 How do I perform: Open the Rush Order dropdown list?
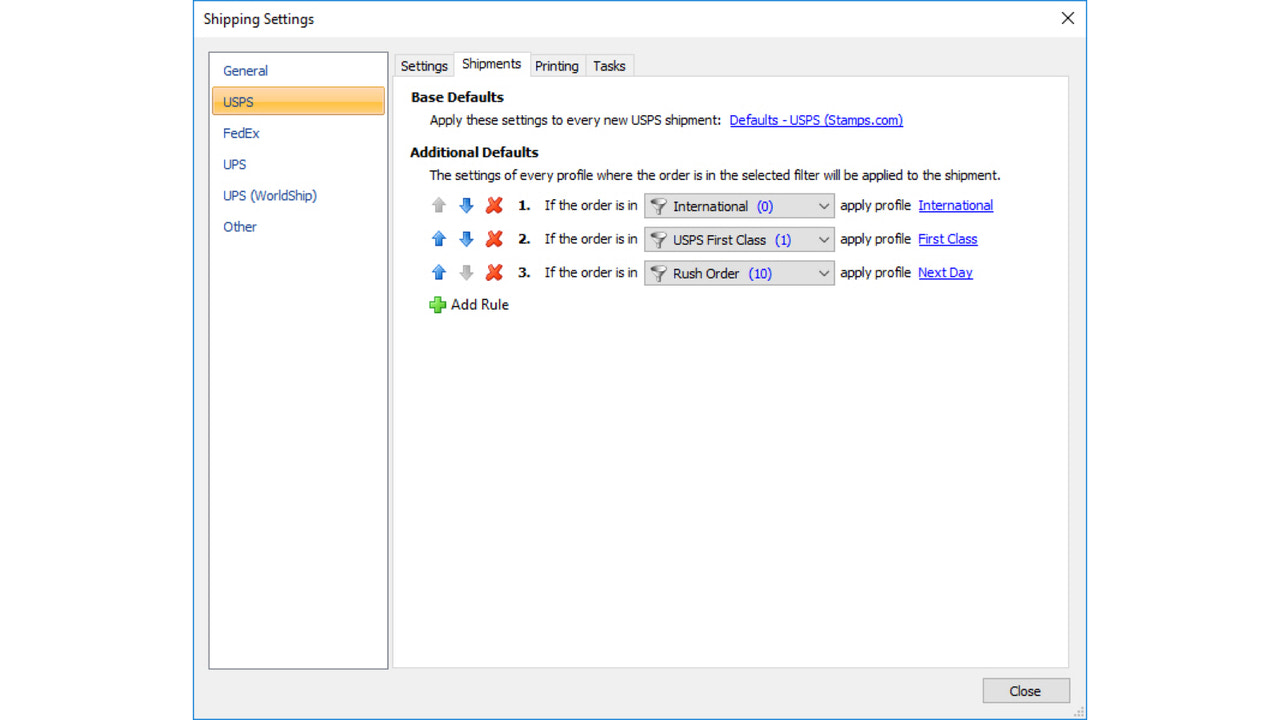(x=822, y=272)
